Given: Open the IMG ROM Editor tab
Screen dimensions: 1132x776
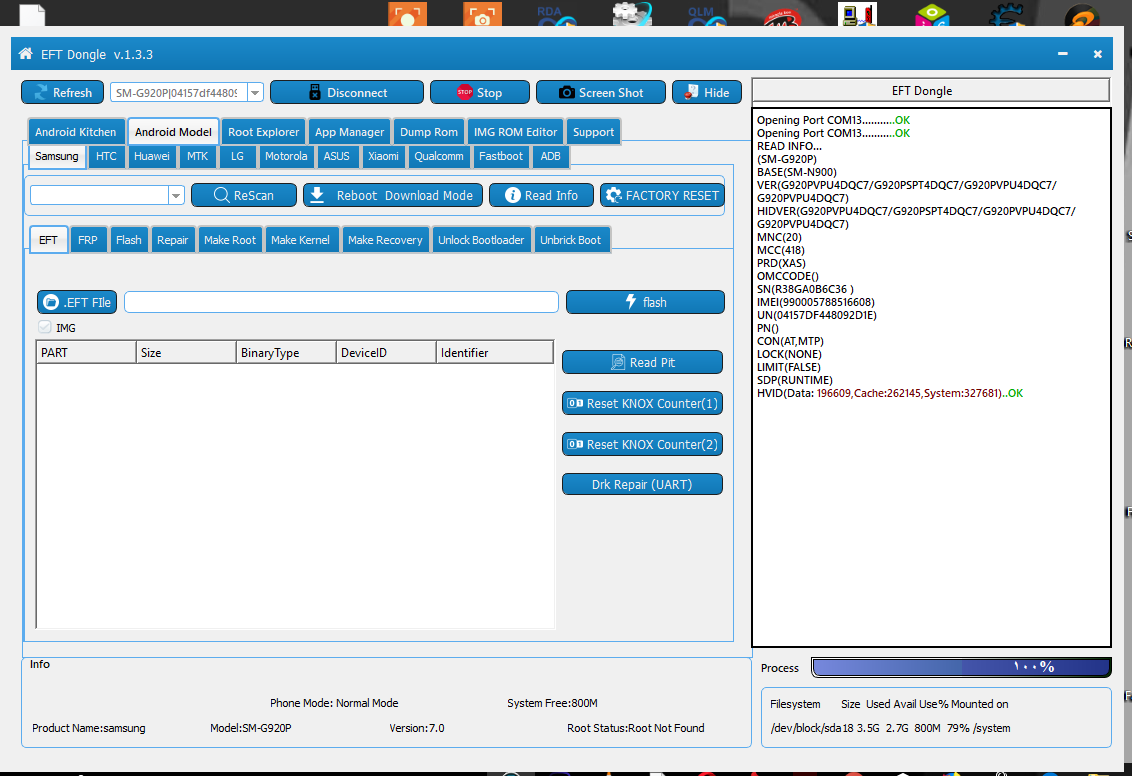Looking at the screenshot, I should click(515, 132).
